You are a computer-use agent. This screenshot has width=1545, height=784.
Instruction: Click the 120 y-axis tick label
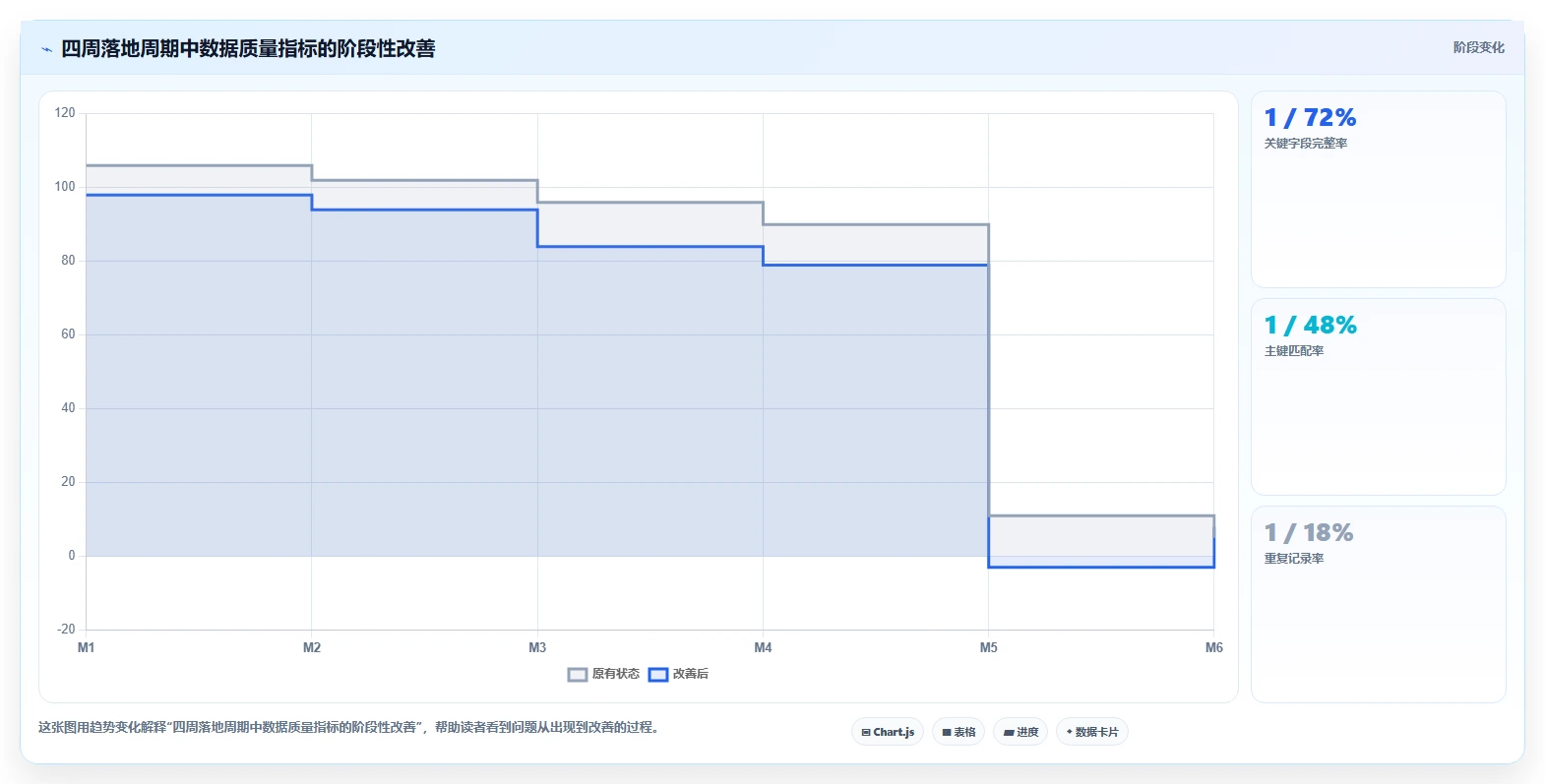pyautogui.click(x=65, y=113)
